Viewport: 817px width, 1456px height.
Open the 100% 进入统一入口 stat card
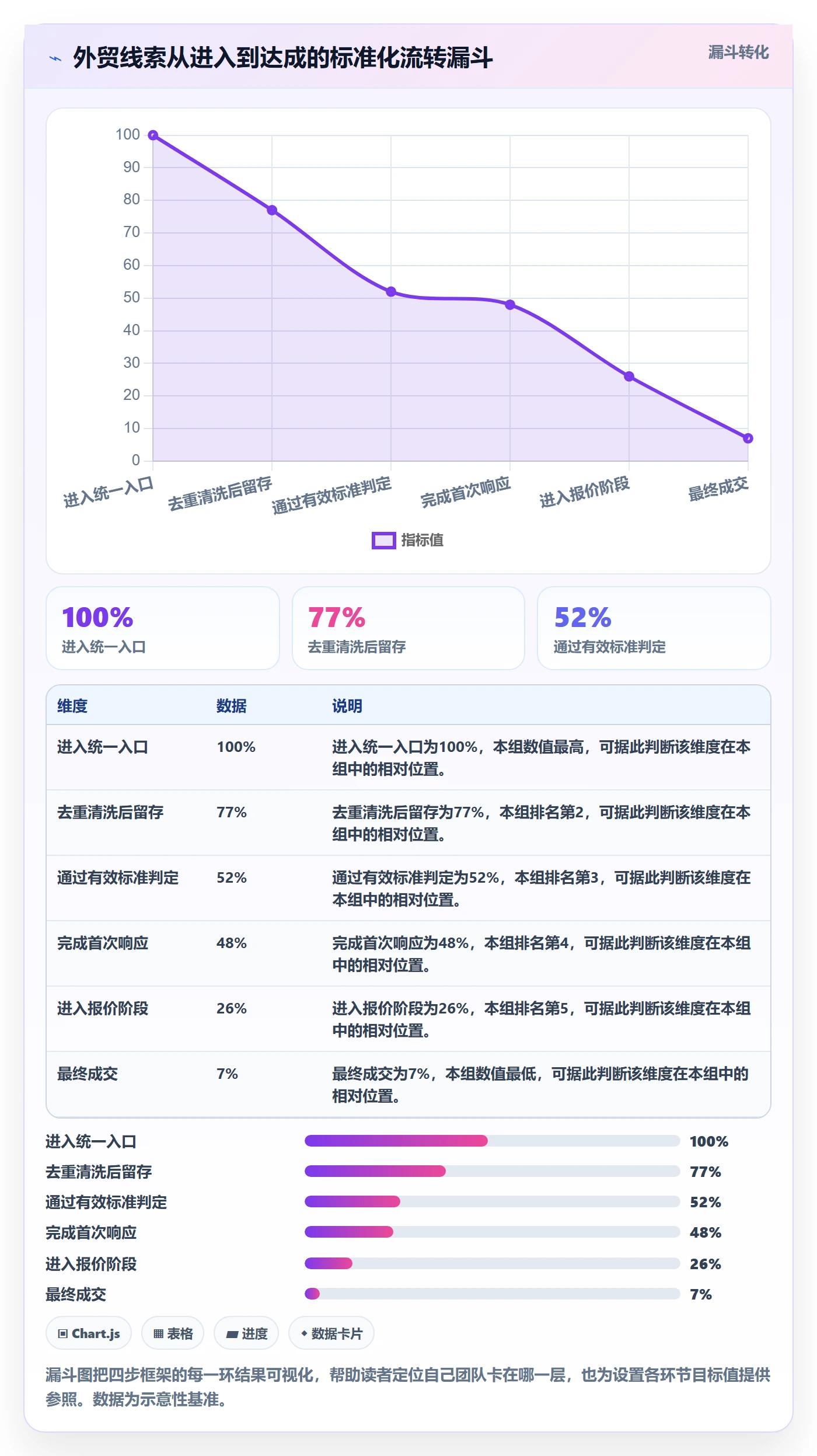[x=163, y=628]
